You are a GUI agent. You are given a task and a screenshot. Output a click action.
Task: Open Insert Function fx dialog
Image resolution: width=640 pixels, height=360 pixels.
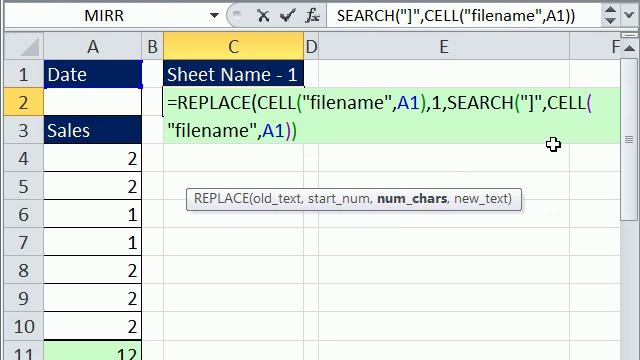click(312, 16)
